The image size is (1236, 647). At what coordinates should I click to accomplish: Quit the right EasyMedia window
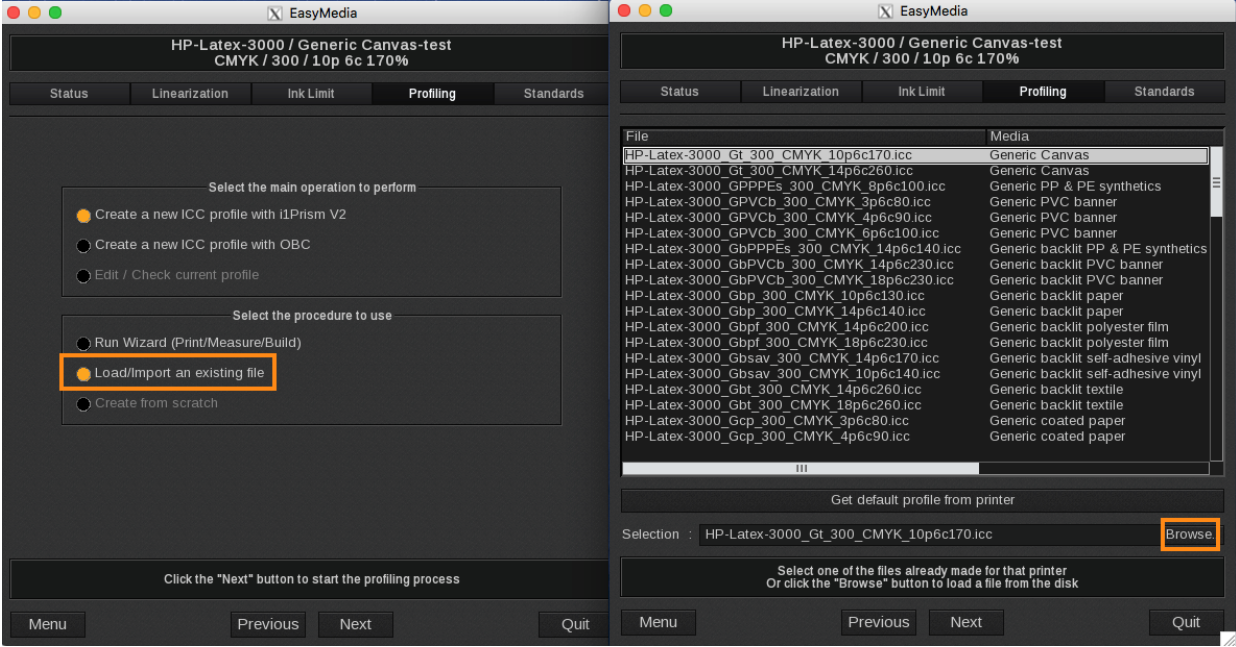(1185, 622)
